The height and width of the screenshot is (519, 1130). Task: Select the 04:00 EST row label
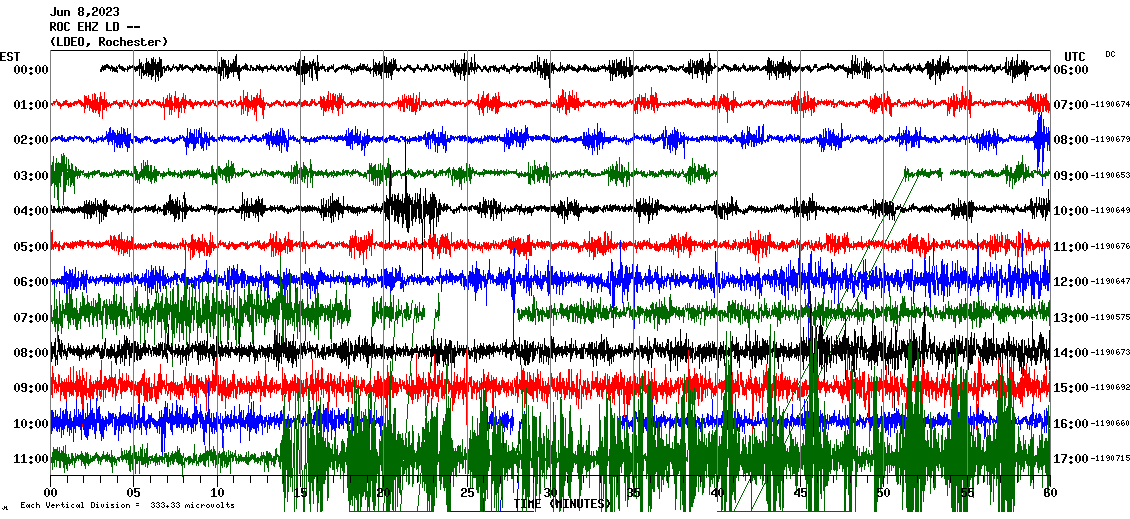tap(31, 211)
